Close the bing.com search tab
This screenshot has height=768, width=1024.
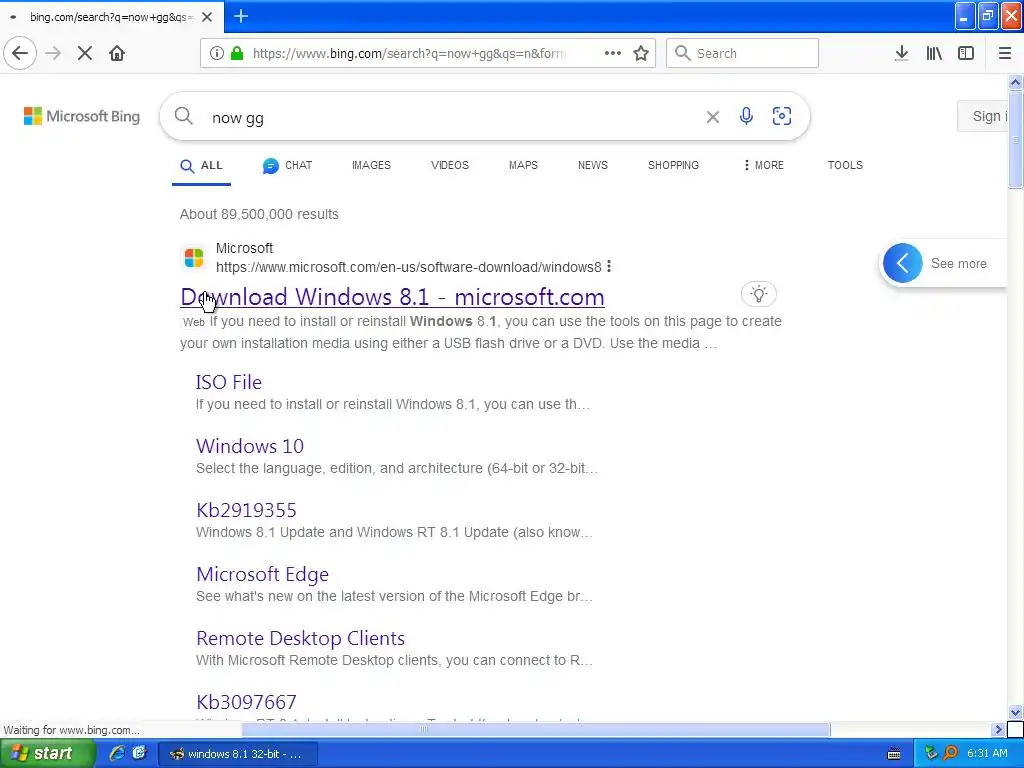click(x=207, y=17)
